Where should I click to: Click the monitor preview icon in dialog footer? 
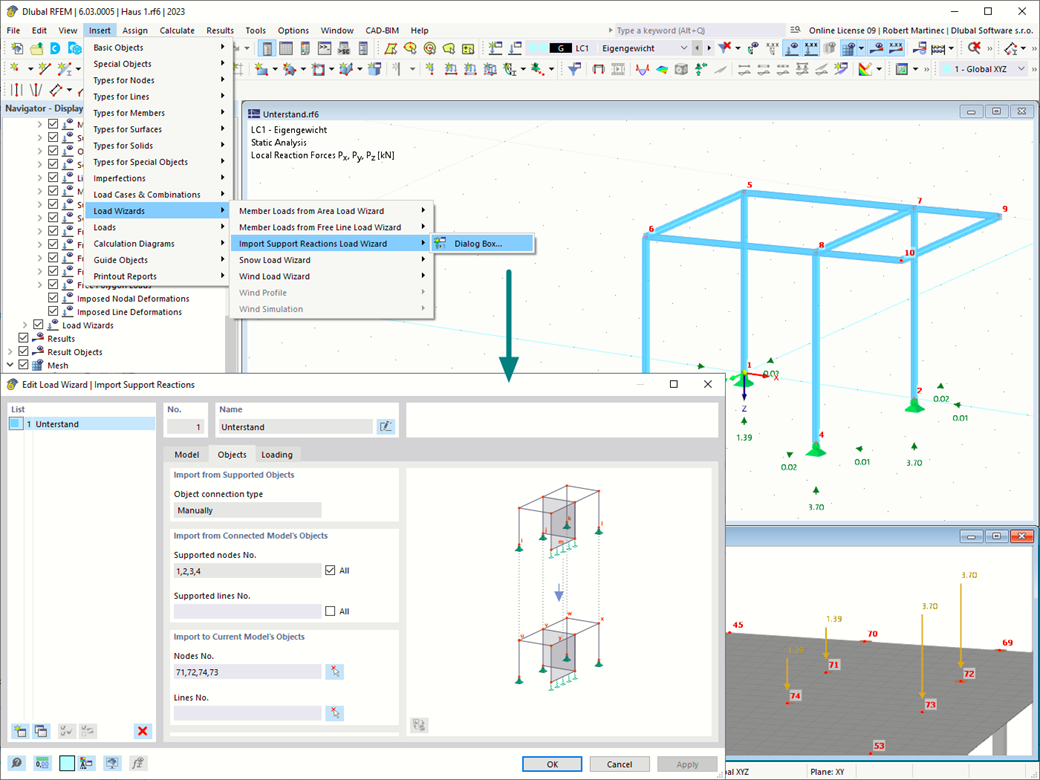click(x=112, y=763)
